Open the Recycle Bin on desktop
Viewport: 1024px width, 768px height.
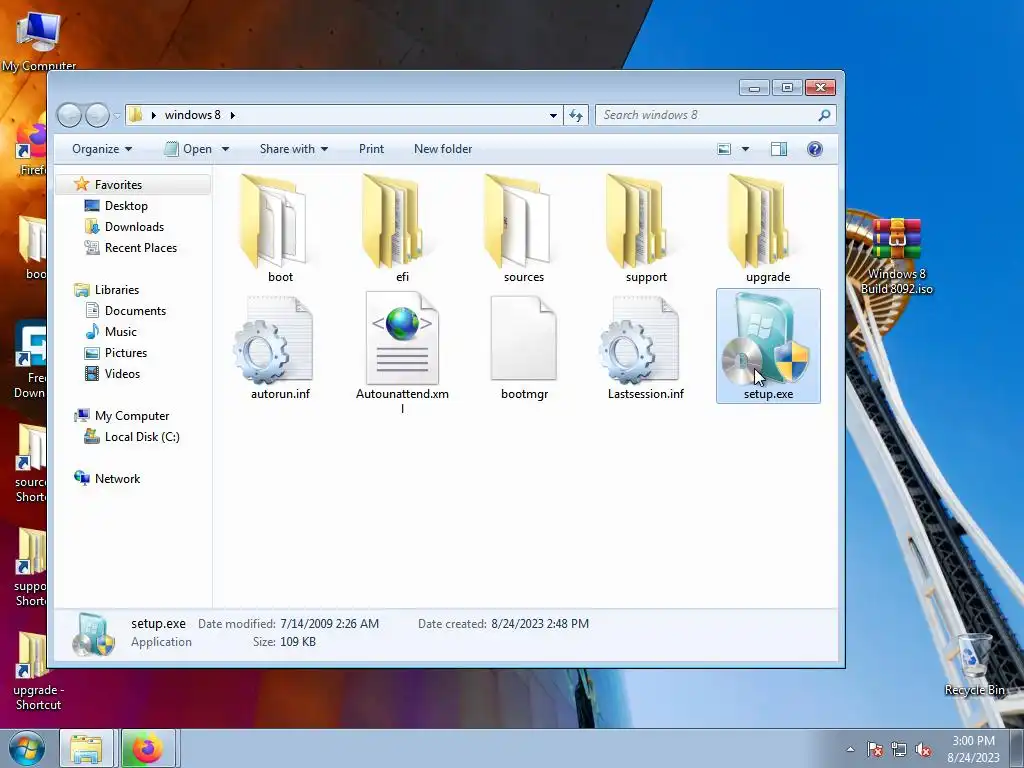coord(974,665)
